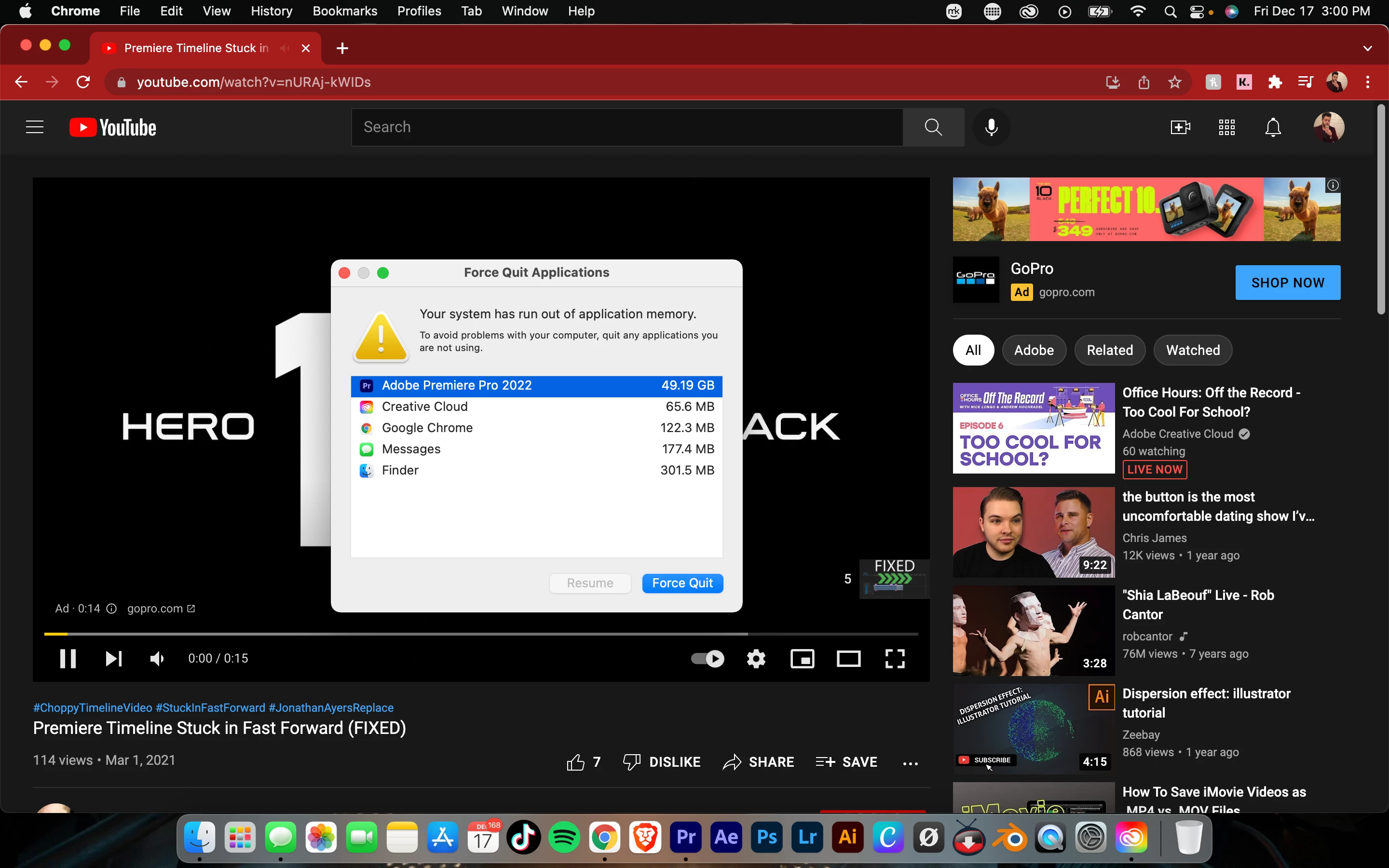Open Spotify from the Dock
The width and height of the screenshot is (1389, 868).
click(564, 838)
